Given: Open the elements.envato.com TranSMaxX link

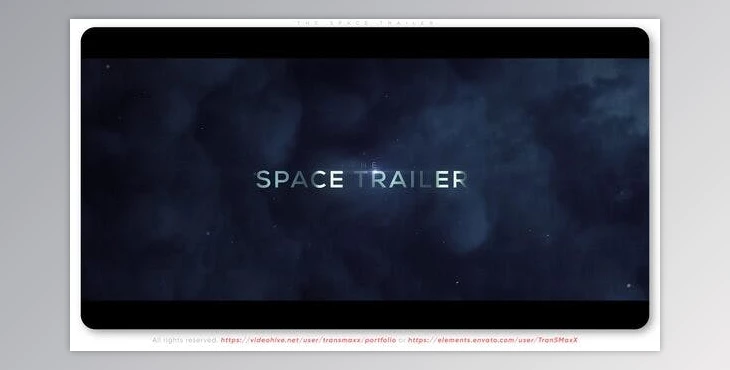Looking at the screenshot, I should (x=493, y=340).
